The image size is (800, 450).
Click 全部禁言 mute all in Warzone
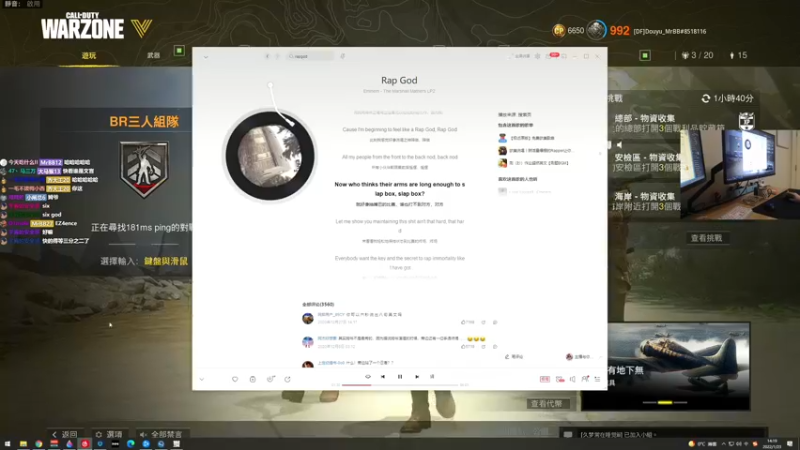pyautogui.click(x=161, y=434)
